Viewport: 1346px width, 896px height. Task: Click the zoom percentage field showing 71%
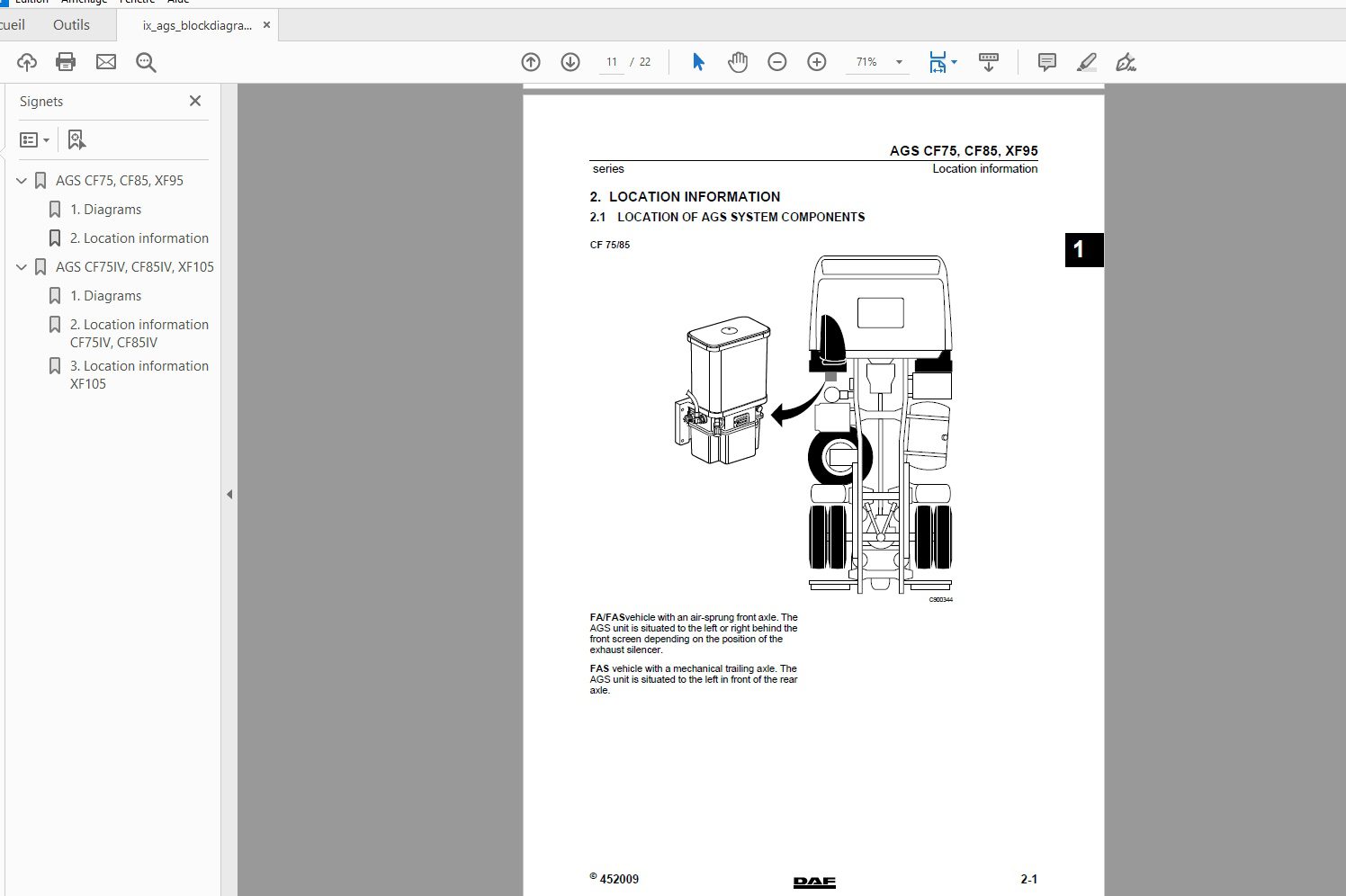(x=866, y=62)
